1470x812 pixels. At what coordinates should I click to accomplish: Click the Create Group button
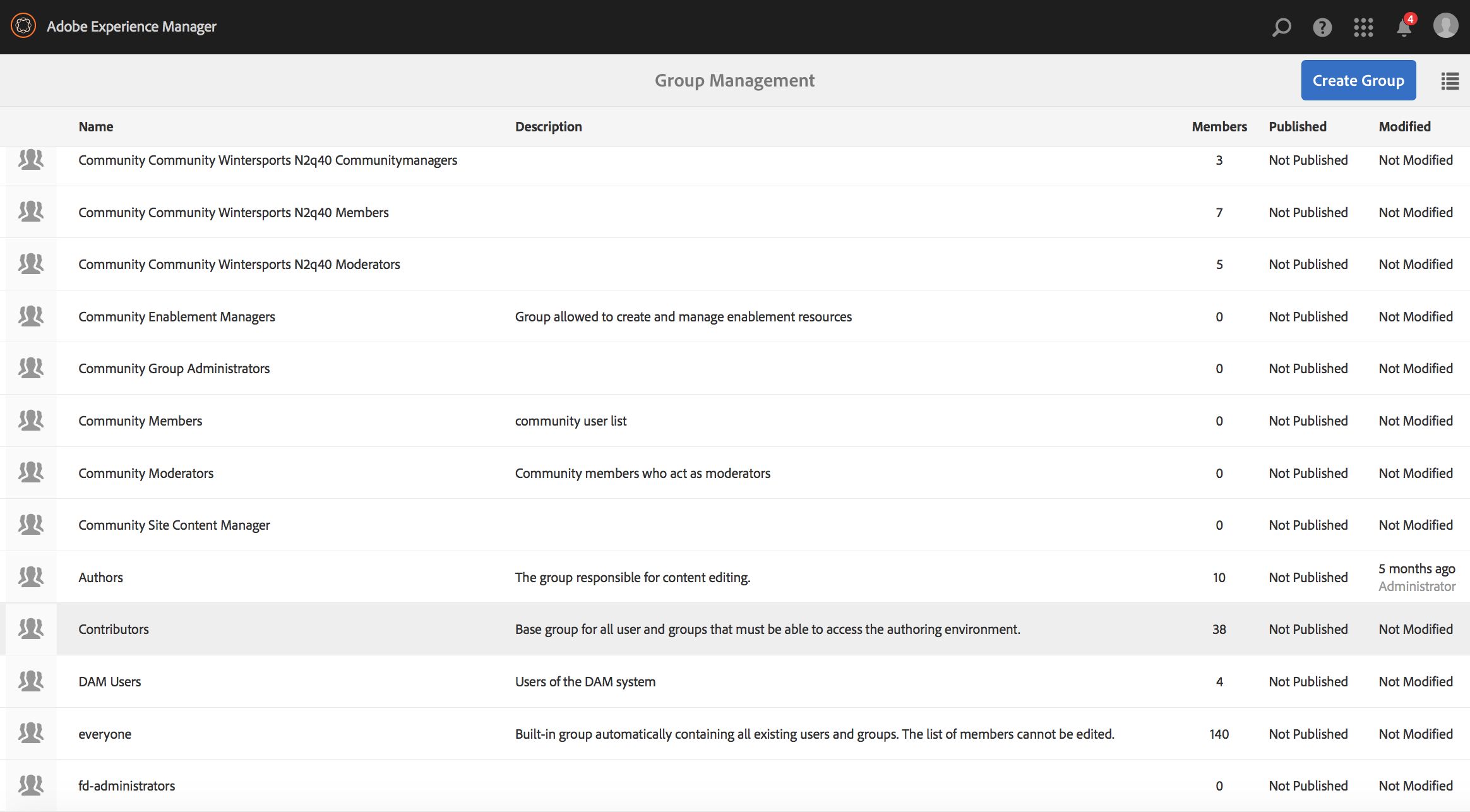(x=1358, y=80)
